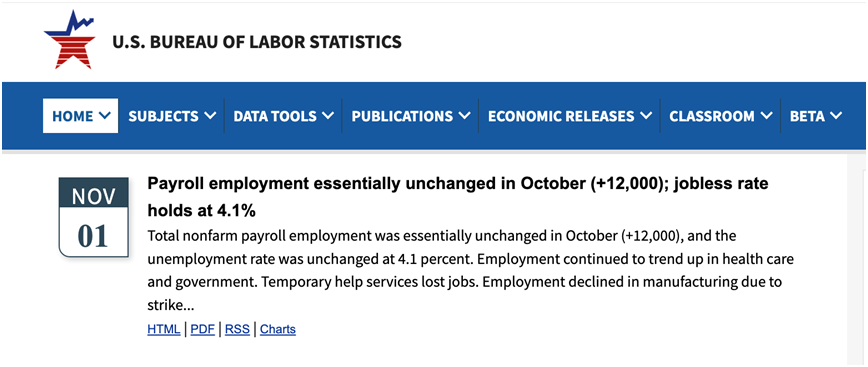Open the PDF version link

point(203,329)
